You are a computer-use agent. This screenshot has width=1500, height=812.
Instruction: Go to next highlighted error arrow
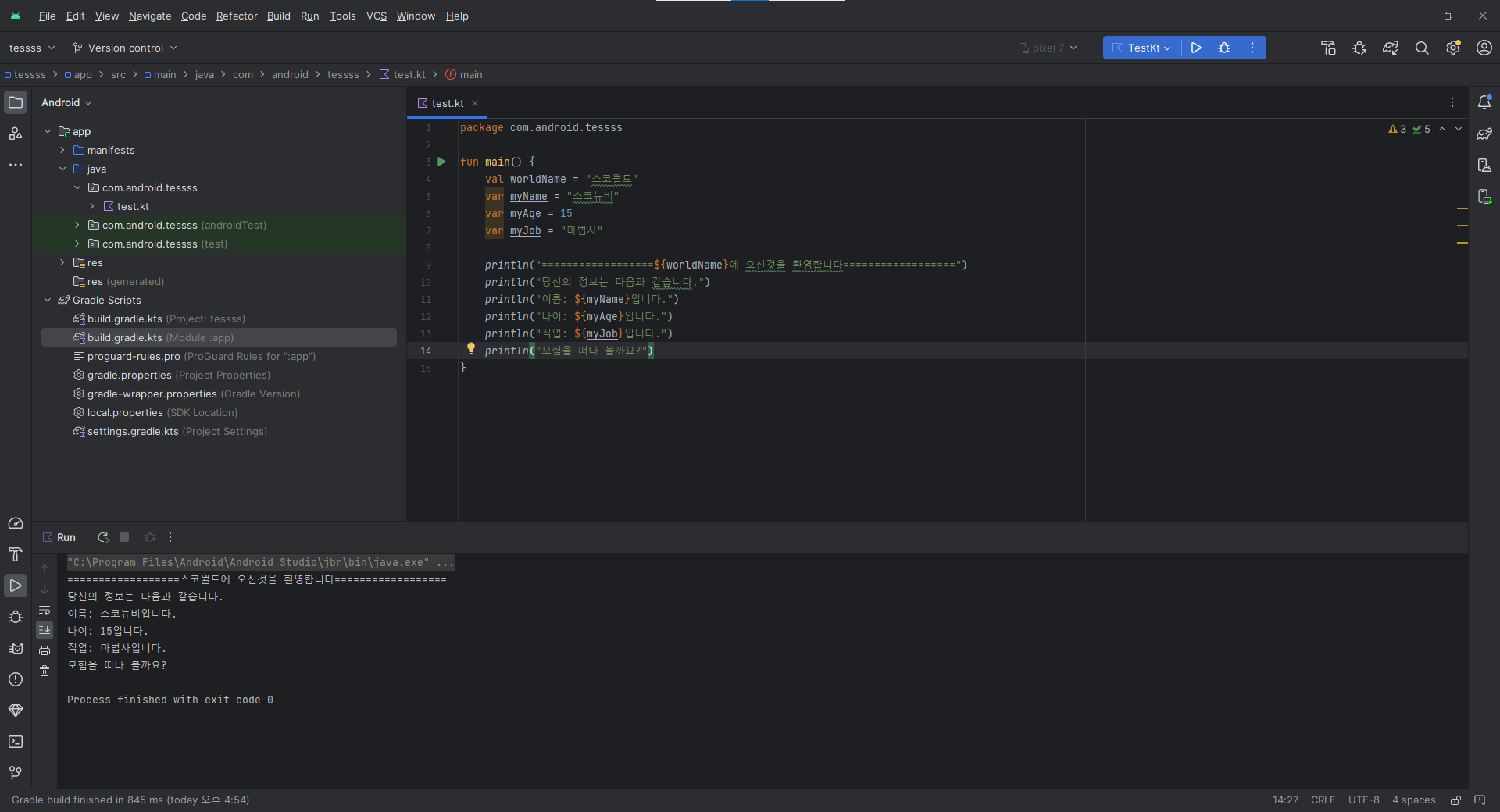(x=1459, y=129)
